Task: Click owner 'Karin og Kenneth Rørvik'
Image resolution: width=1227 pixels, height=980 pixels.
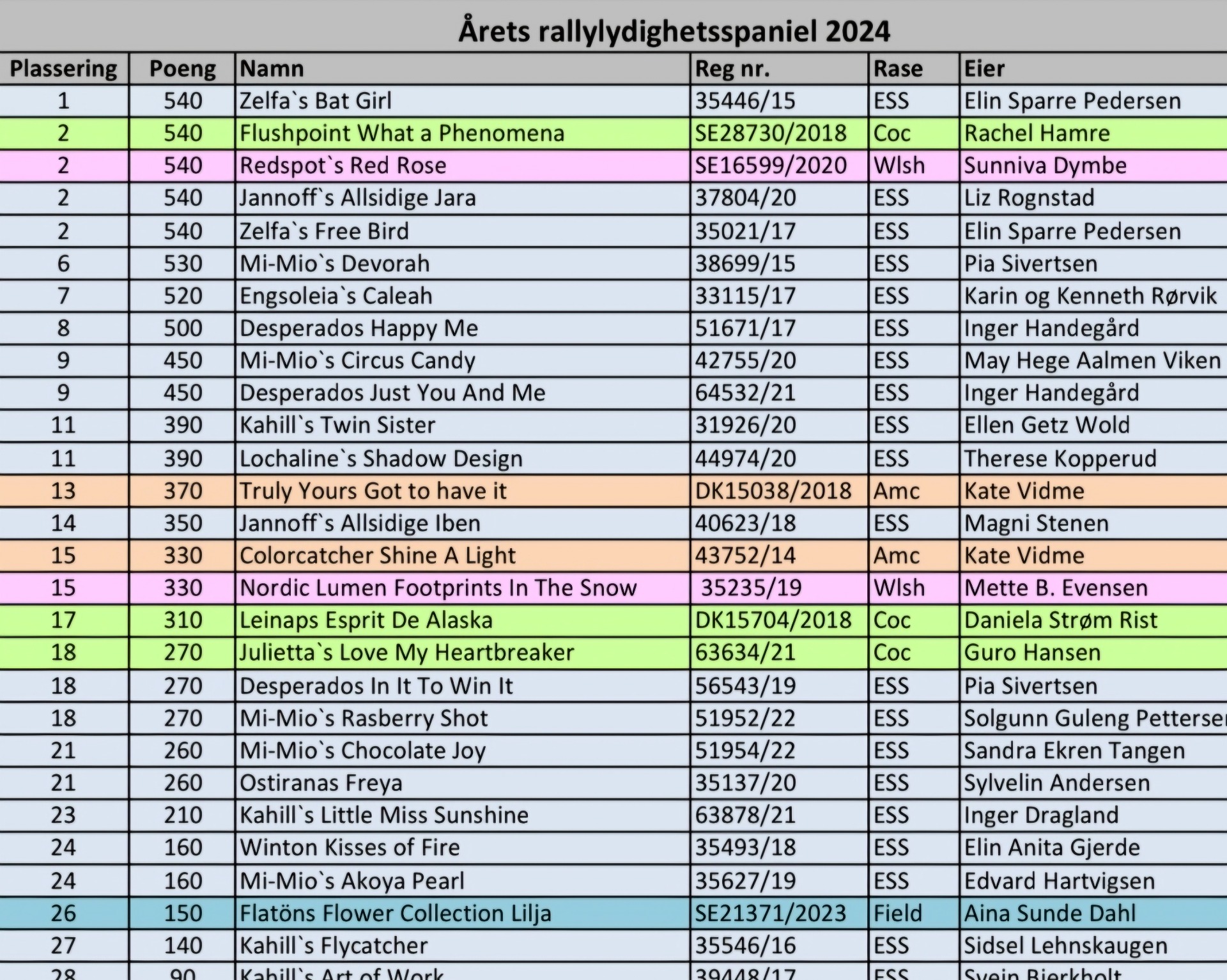Action: click(1090, 296)
